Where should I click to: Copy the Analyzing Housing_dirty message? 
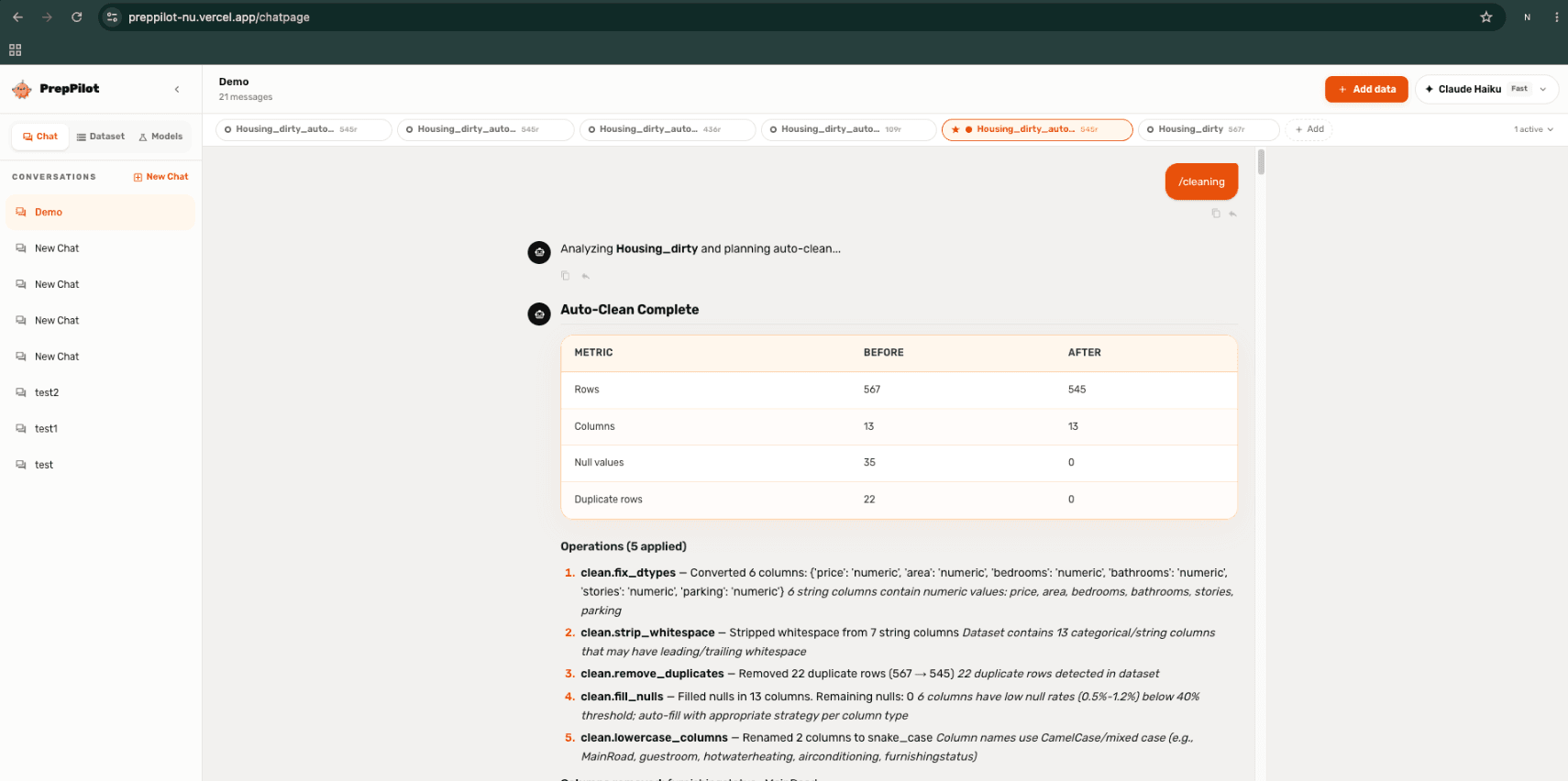(565, 276)
